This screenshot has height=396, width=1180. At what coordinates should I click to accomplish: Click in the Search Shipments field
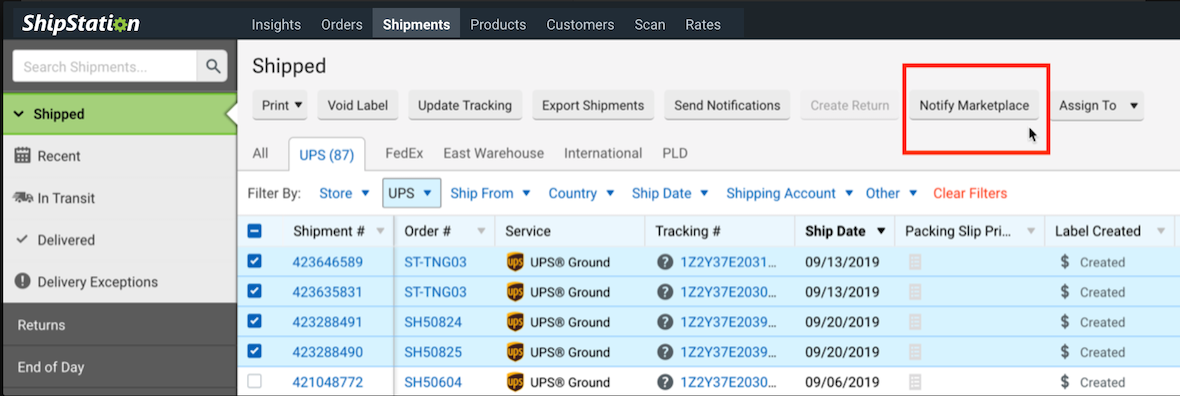pos(105,66)
